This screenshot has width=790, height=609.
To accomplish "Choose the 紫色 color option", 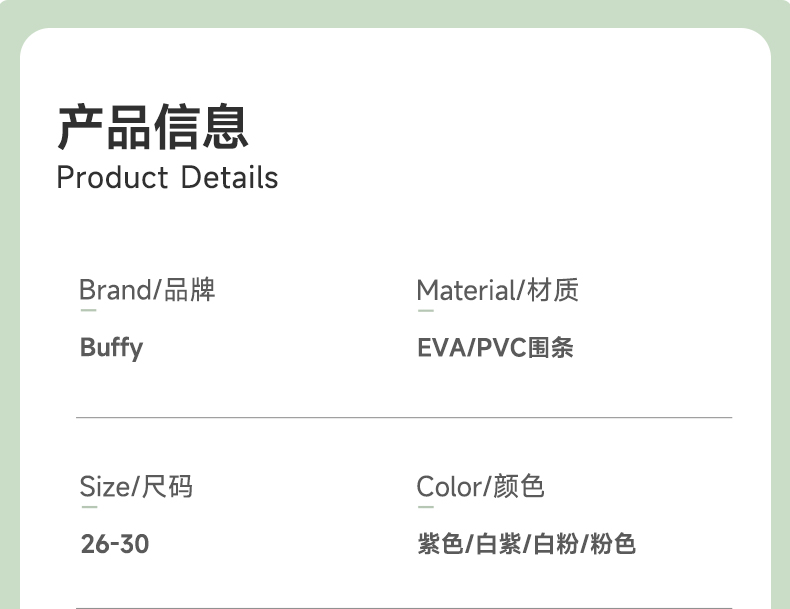I will [439, 544].
